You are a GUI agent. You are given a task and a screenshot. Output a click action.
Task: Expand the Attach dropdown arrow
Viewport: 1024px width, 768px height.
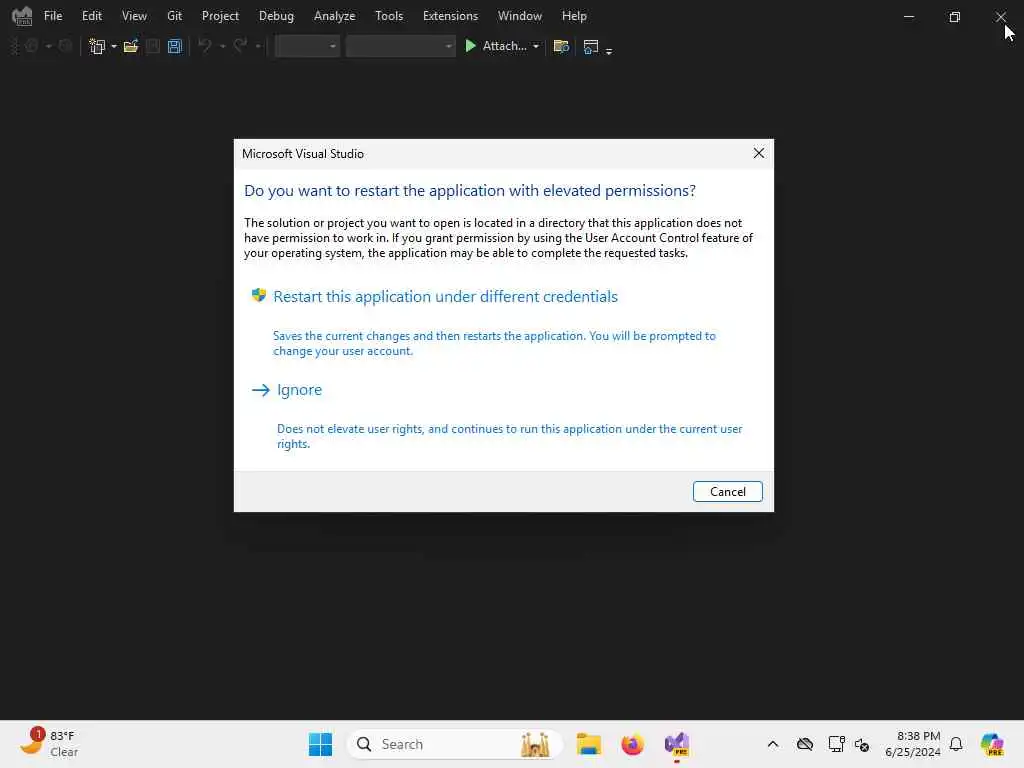[x=536, y=46]
